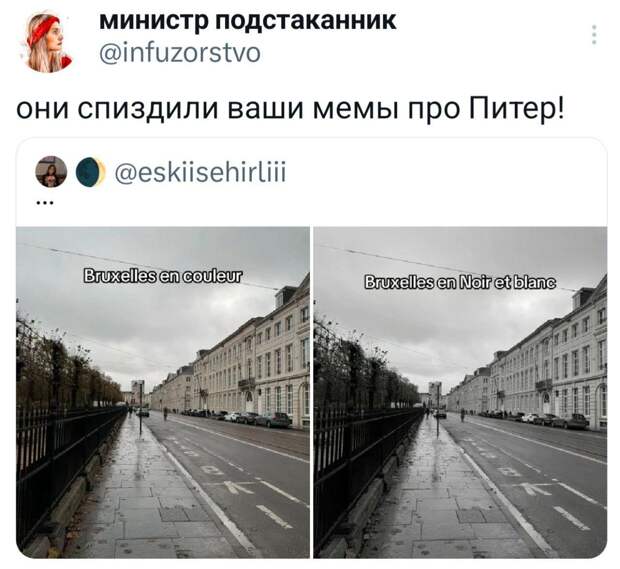Click the parked cars in left photo
The image size is (620, 569).
point(243,418)
